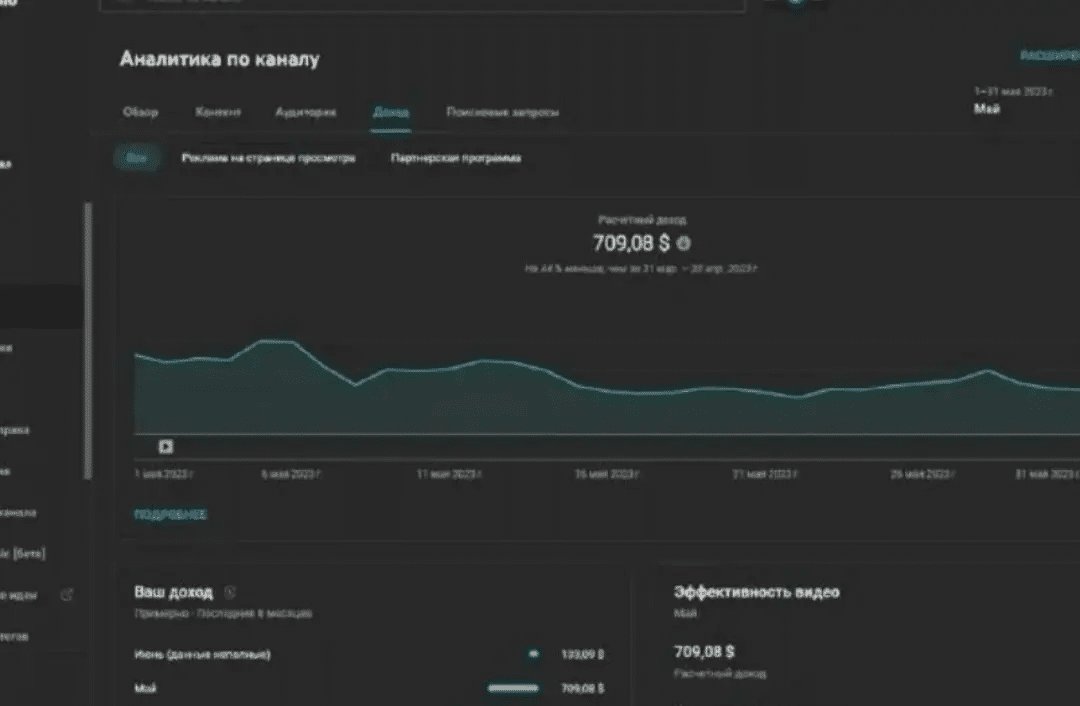This screenshot has width=1080, height=706.
Task: Open the Поисковые запросы tab
Action: point(502,112)
